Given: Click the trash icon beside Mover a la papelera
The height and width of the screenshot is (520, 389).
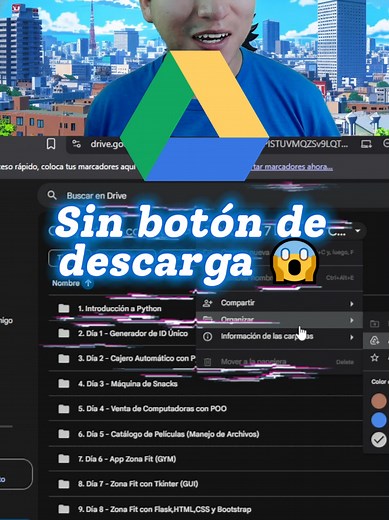Looking at the screenshot, I should pyautogui.click(x=207, y=362).
